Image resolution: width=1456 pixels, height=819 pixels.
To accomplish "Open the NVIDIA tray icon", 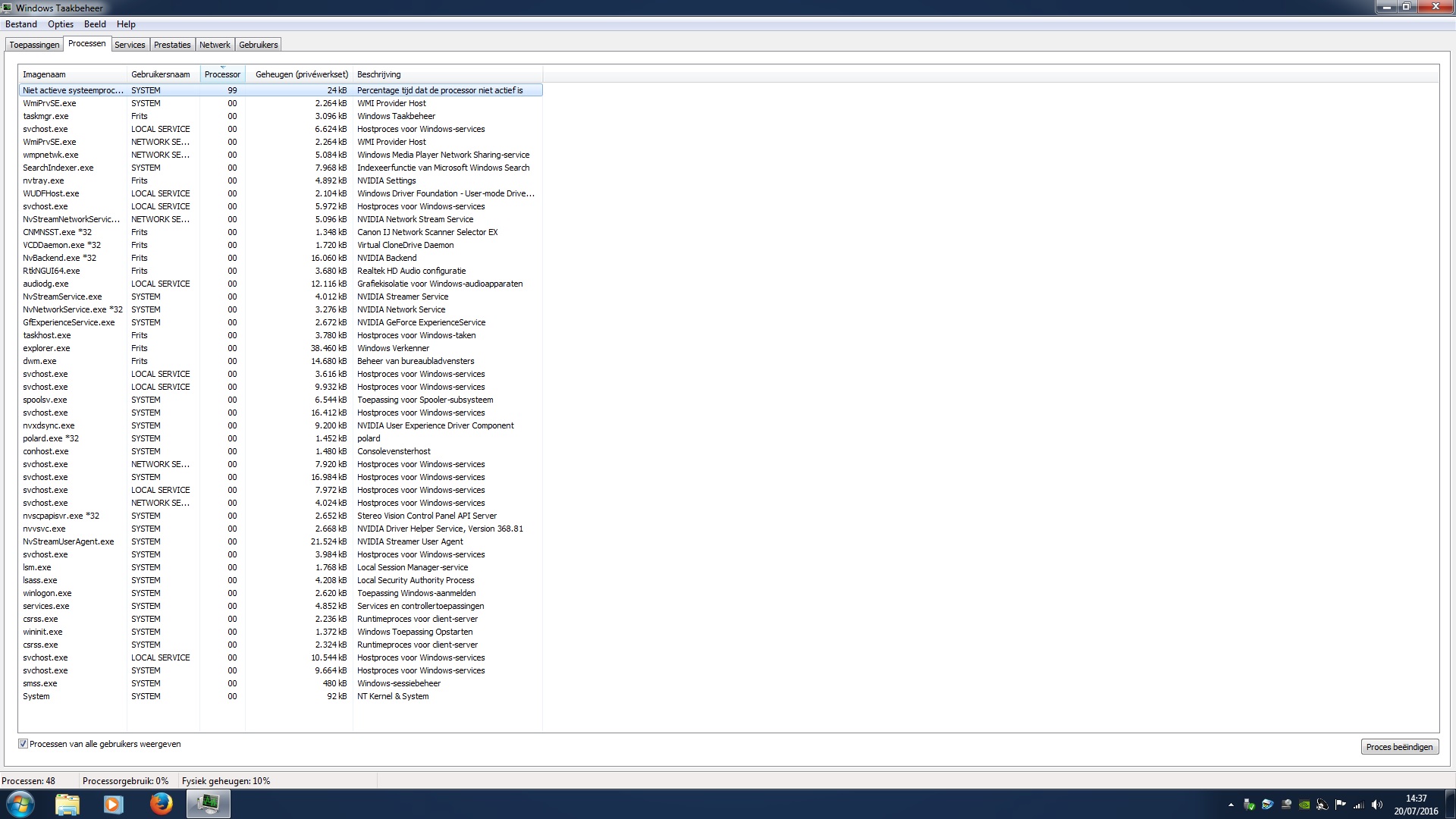I will pos(1304,805).
